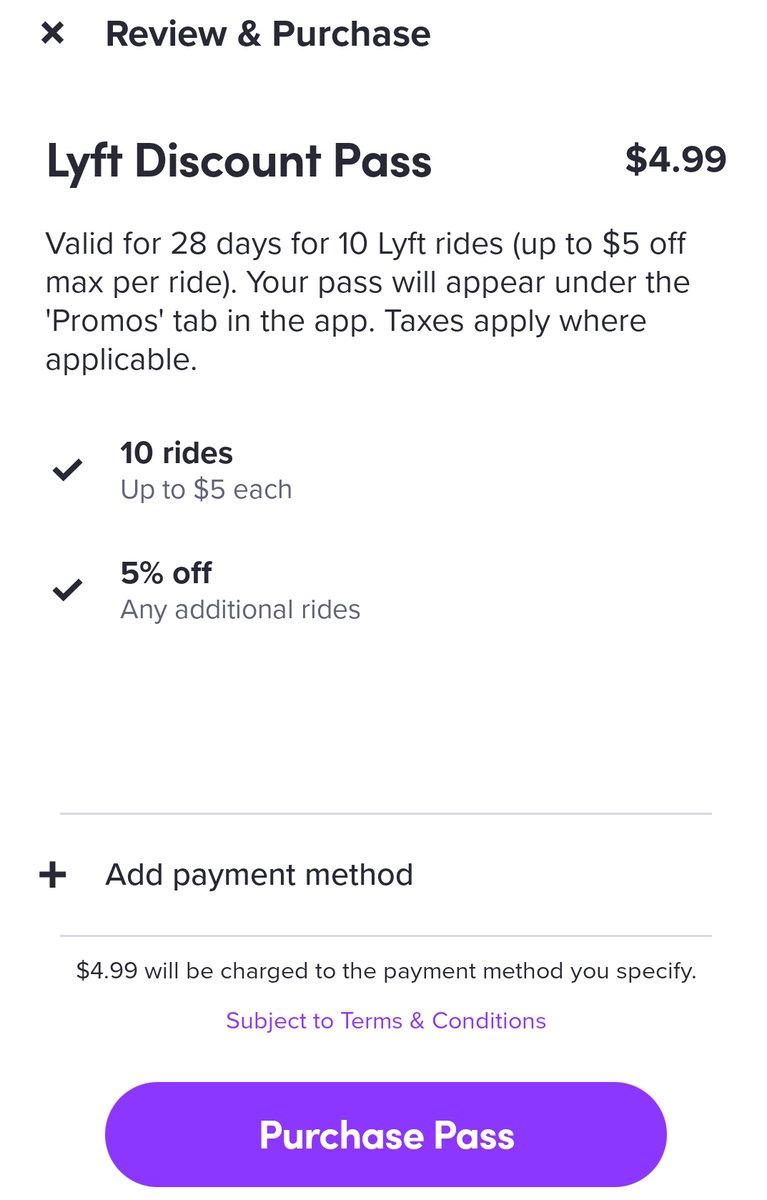Select the bold '10 rides' benefit title
This screenshot has width=767, height=1200.
(177, 453)
